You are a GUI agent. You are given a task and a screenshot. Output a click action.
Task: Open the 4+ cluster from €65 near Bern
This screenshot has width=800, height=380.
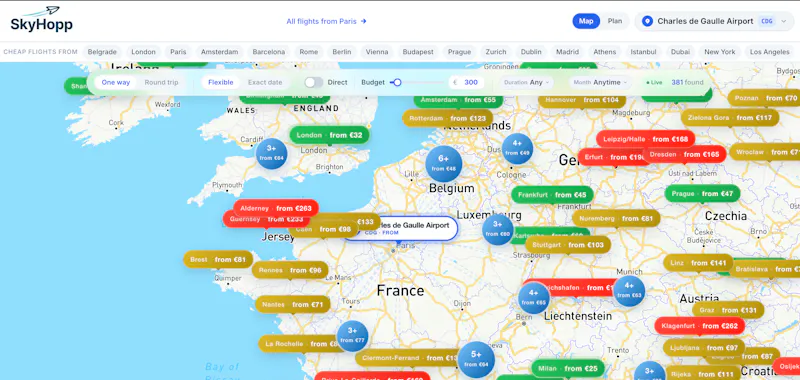(x=534, y=298)
